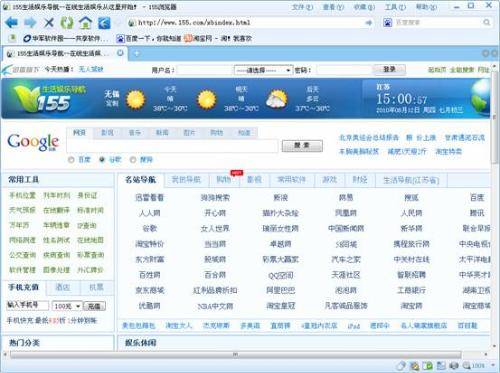Close the 155生活娱乐导航 tab
Image resolution: width=500 pixels, height=373 pixels.
120,53
